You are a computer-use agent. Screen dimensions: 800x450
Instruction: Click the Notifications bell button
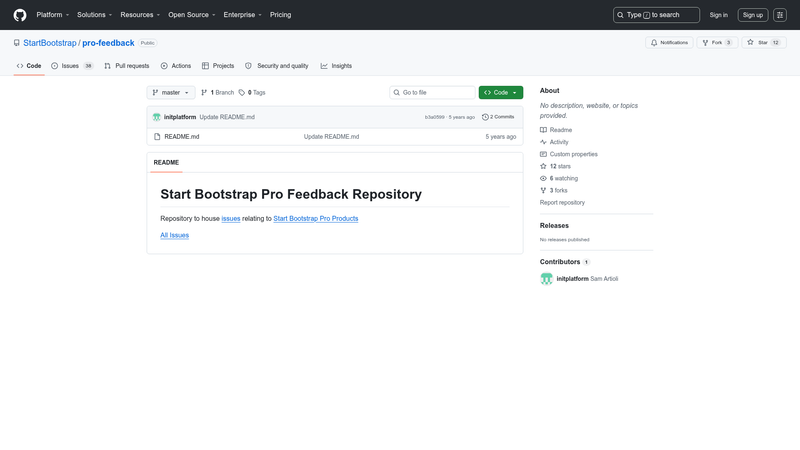669,42
